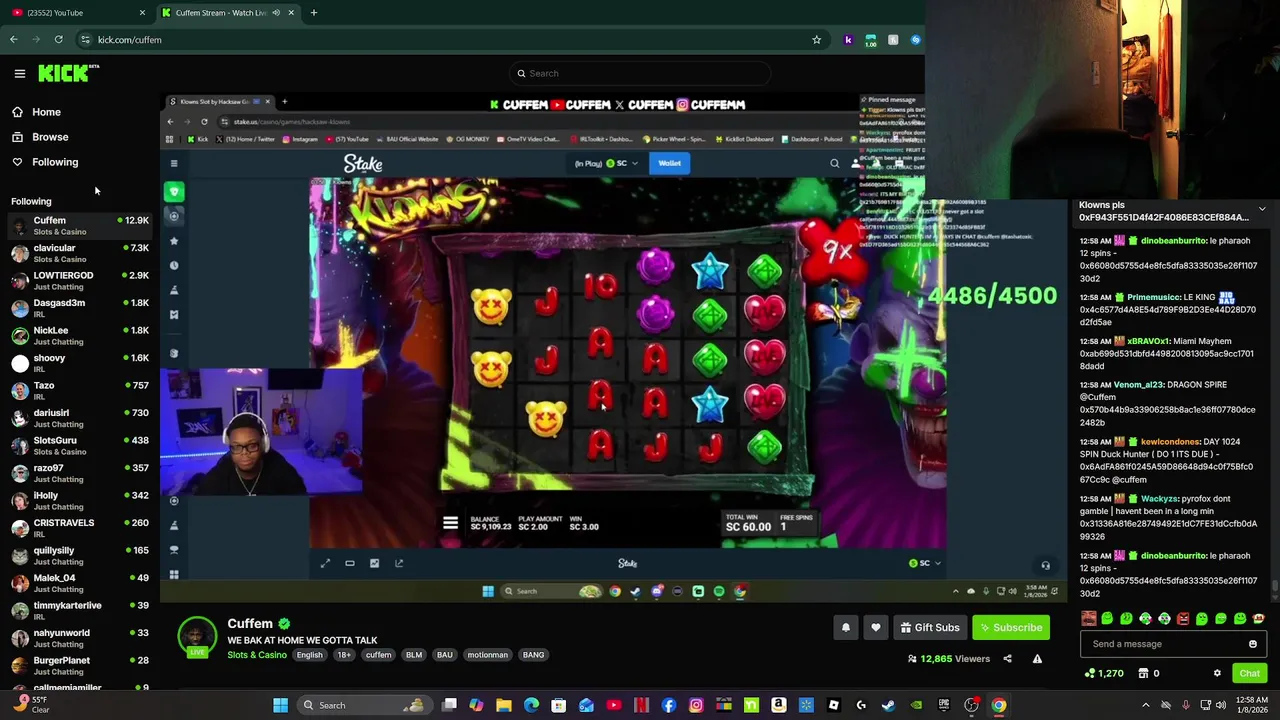Screen dimensions: 1280x720
Task: Open Windows Start menu
Action: [281, 706]
